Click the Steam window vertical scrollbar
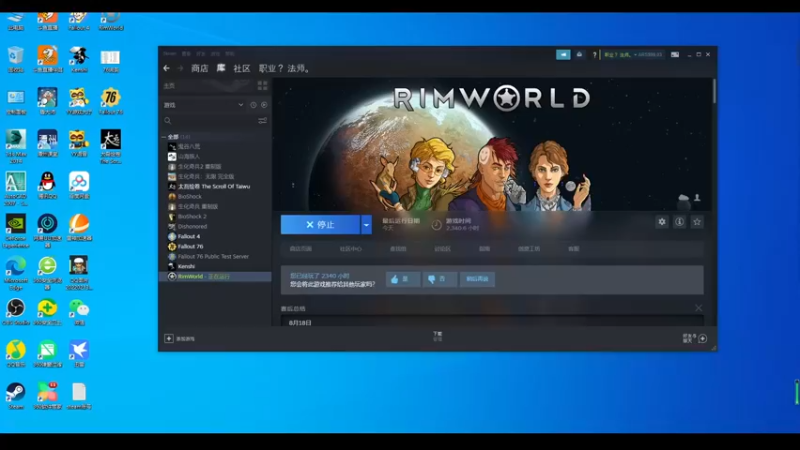Screen dimensions: 800x450 tap(714, 91)
